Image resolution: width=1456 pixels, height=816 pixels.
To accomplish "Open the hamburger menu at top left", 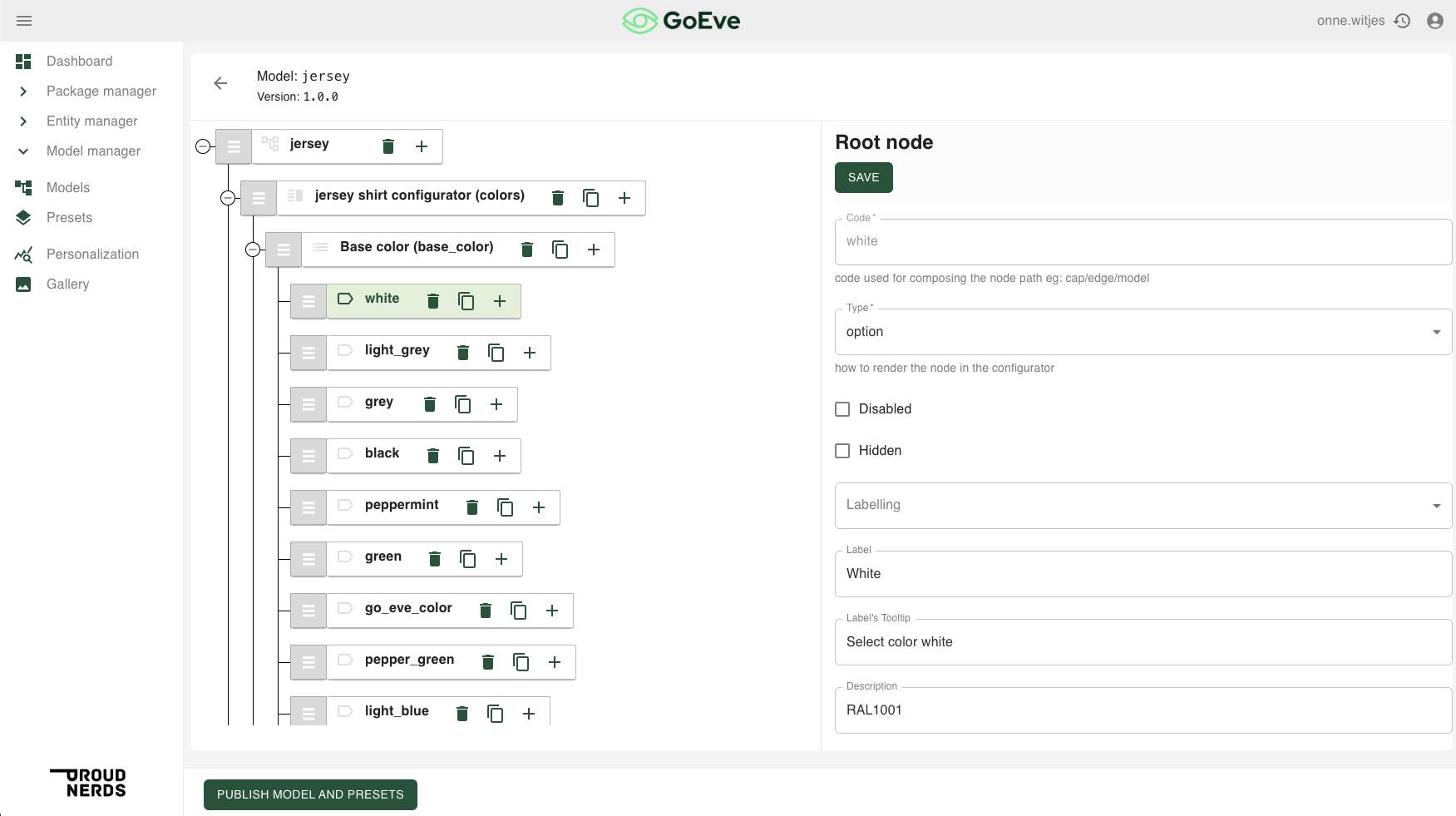I will 24,21.
